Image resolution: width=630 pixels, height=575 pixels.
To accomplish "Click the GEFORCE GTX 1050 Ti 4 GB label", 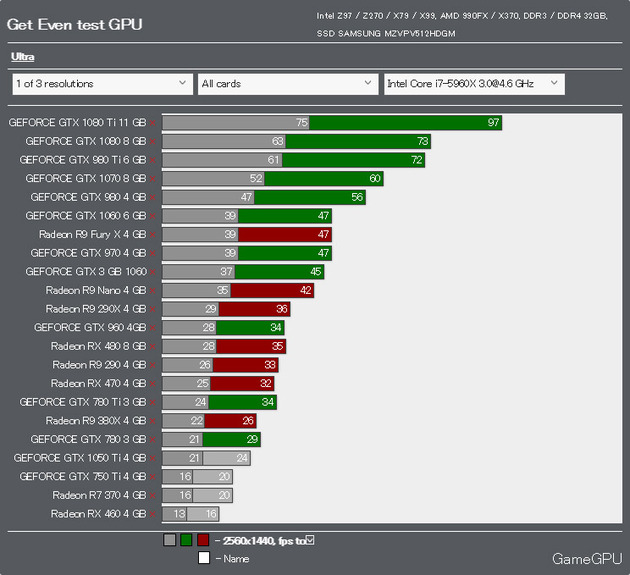I will click(80, 458).
